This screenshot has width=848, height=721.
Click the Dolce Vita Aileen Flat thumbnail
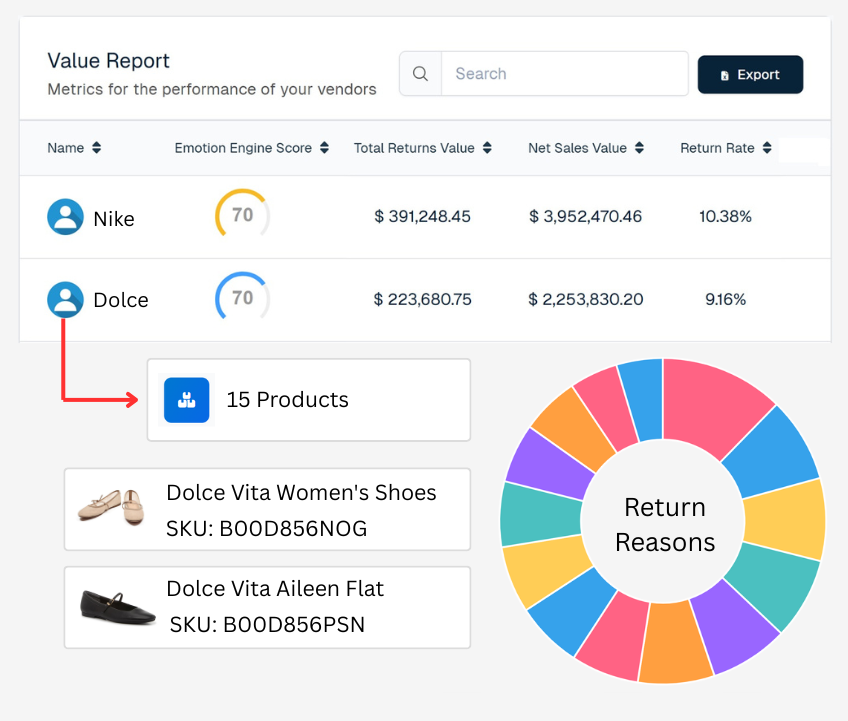117,607
